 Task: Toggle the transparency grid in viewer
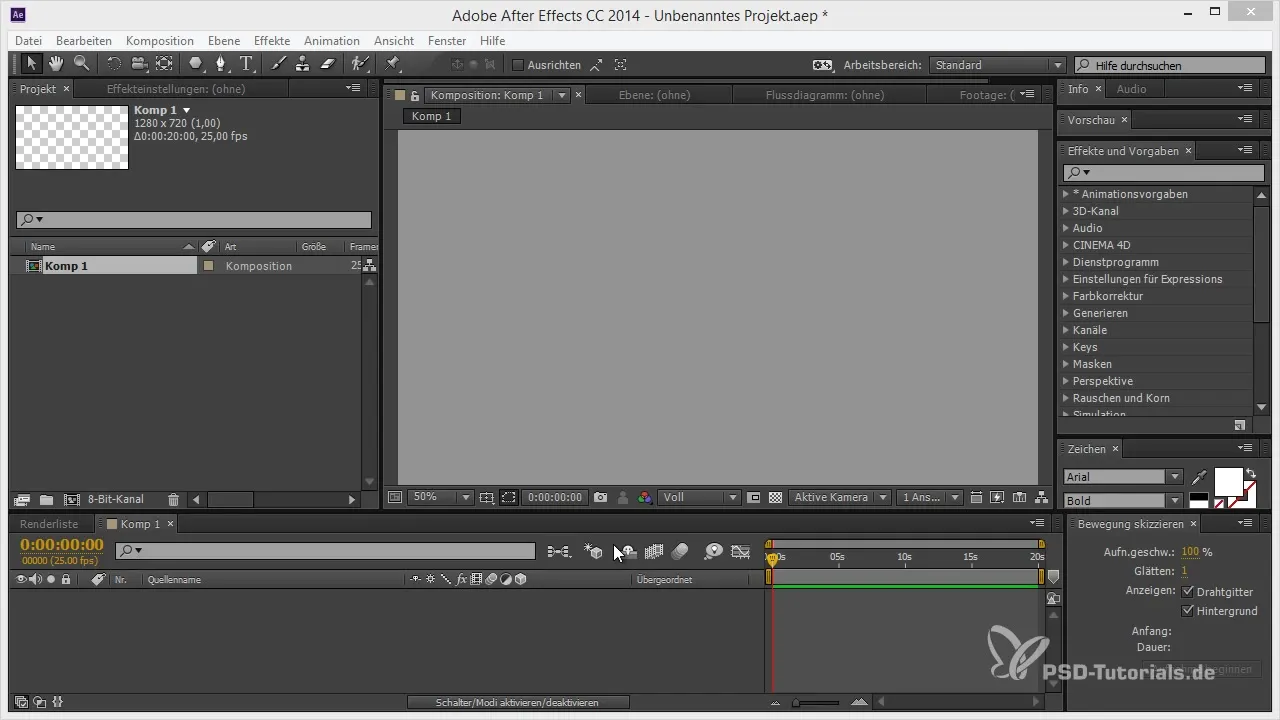tap(774, 497)
